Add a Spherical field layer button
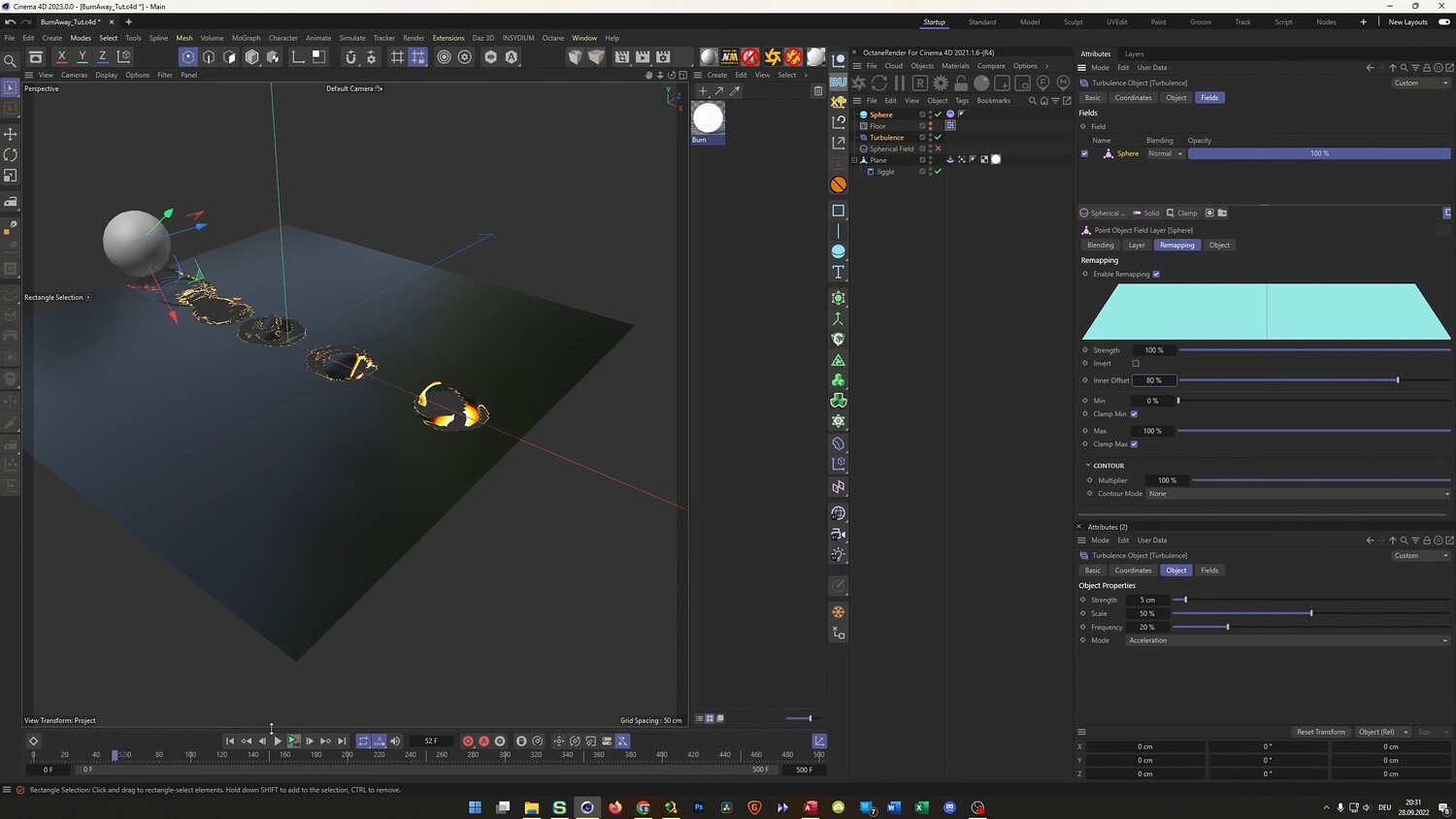Viewport: 1456px width, 819px height. (1102, 213)
